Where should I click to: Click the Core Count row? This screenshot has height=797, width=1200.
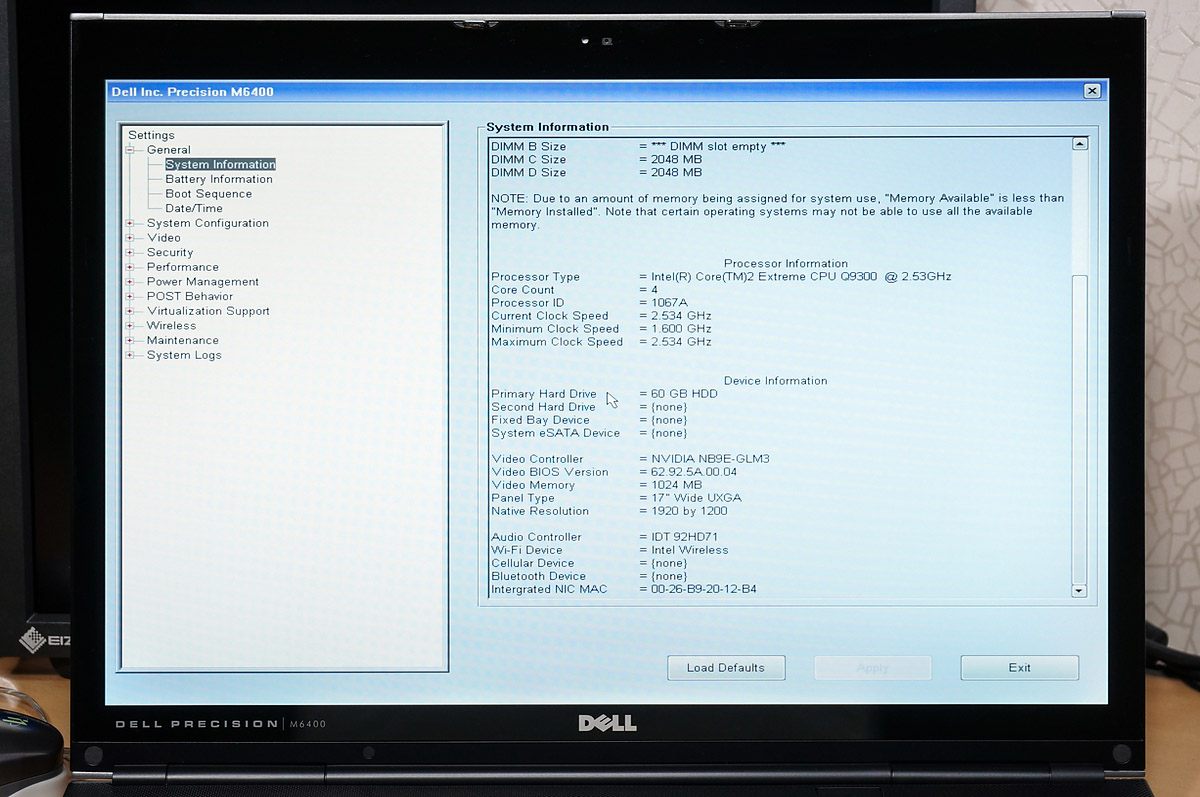point(574,290)
